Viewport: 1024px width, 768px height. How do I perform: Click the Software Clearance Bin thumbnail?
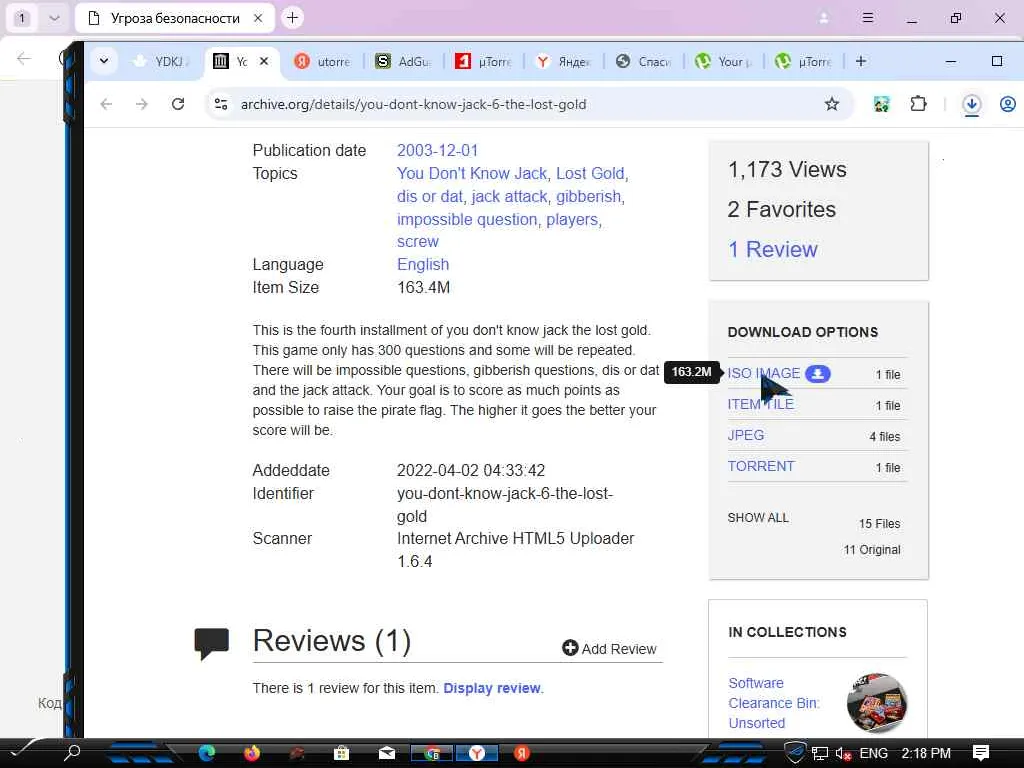tap(876, 703)
